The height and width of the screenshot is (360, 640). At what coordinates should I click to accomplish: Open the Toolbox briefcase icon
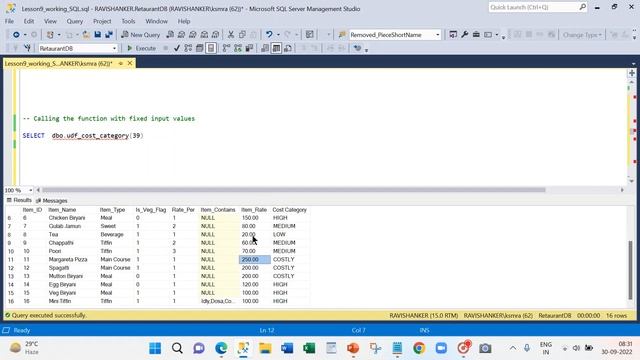tap(476, 35)
